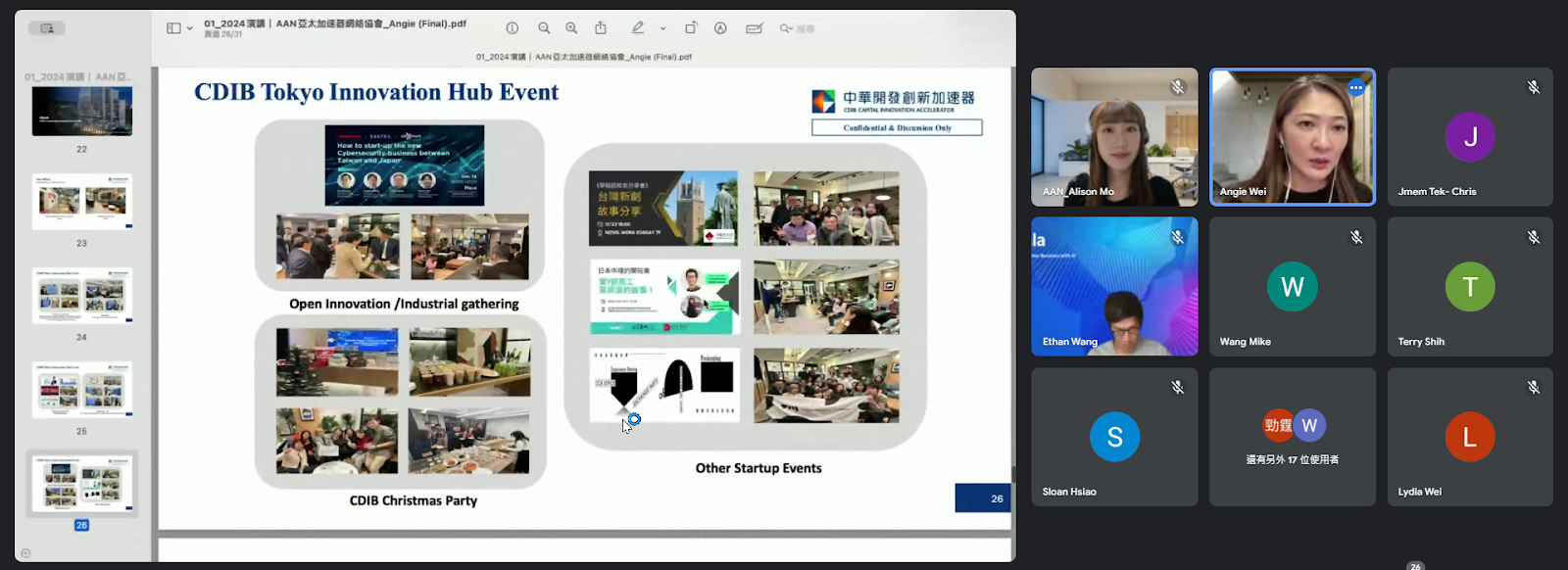Select the highlight pen tool

point(638,28)
